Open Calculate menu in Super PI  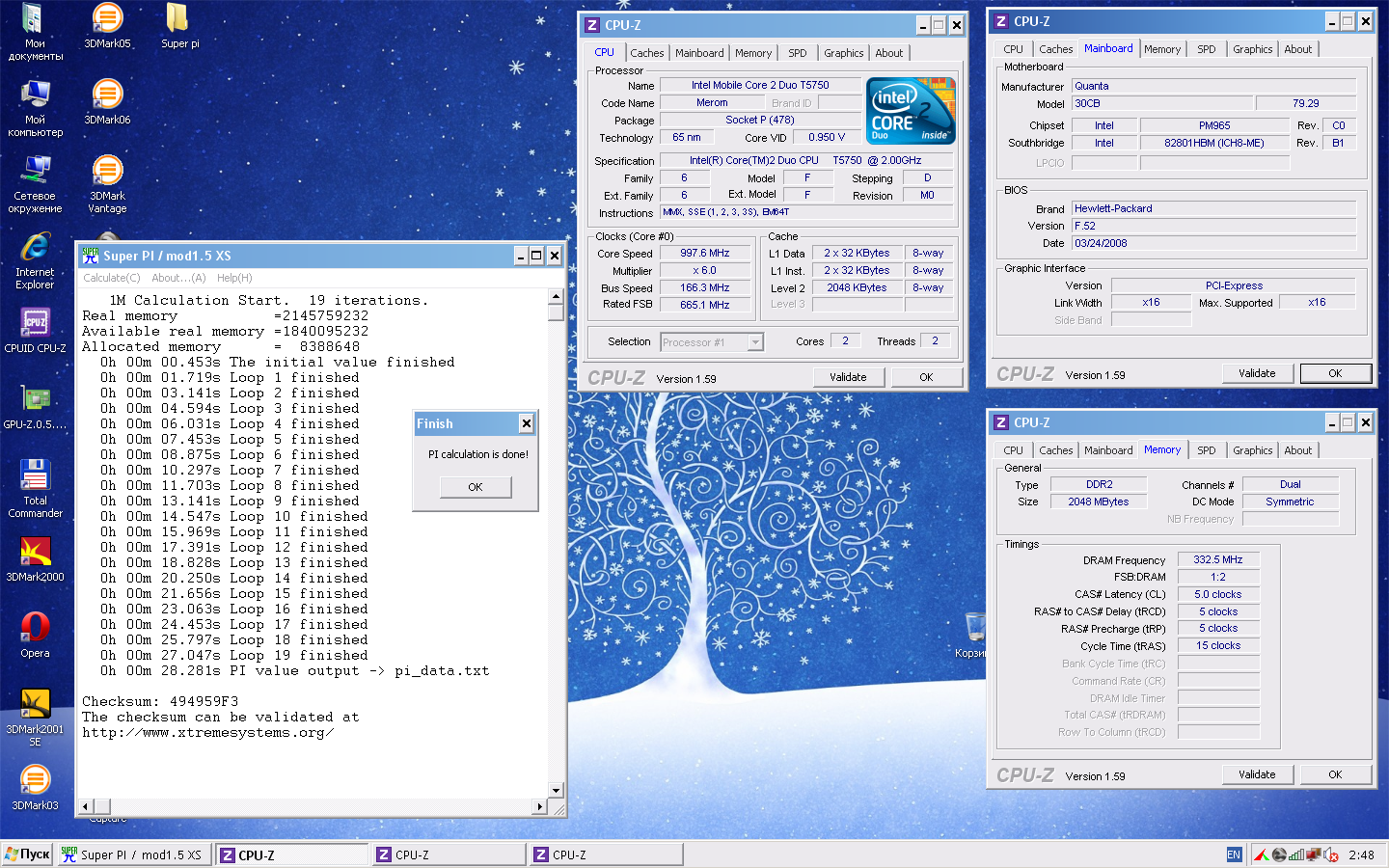[x=112, y=278]
